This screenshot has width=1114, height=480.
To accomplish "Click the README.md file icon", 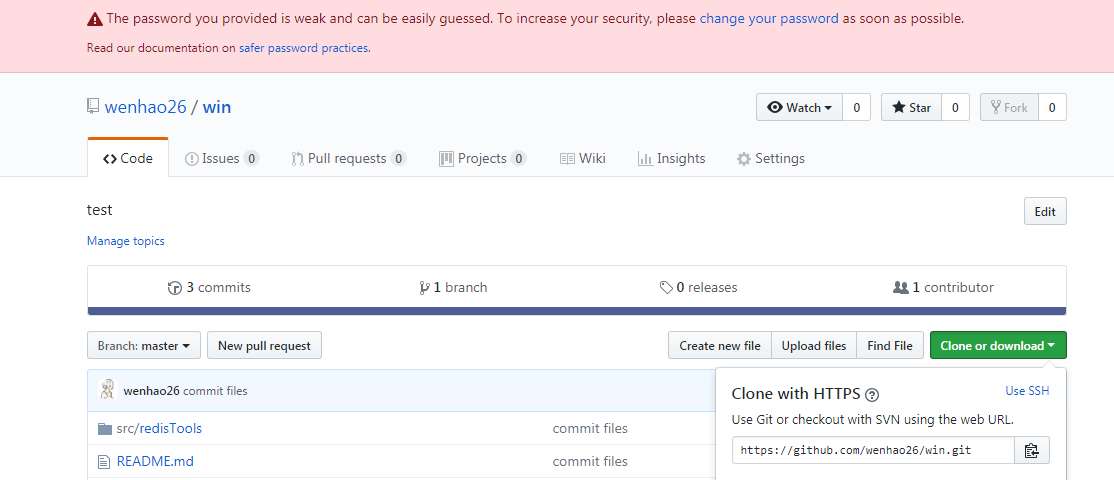I will click(104, 461).
